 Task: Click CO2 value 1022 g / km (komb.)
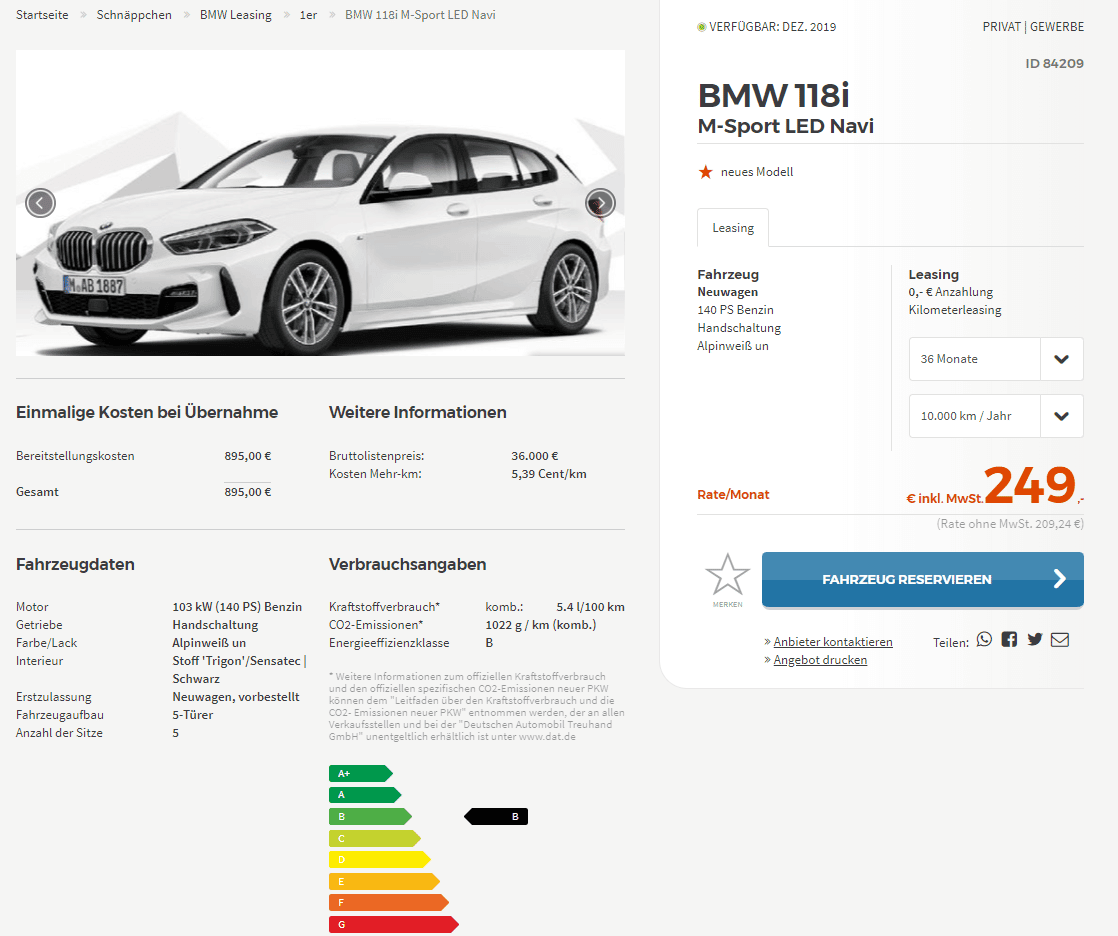[541, 625]
